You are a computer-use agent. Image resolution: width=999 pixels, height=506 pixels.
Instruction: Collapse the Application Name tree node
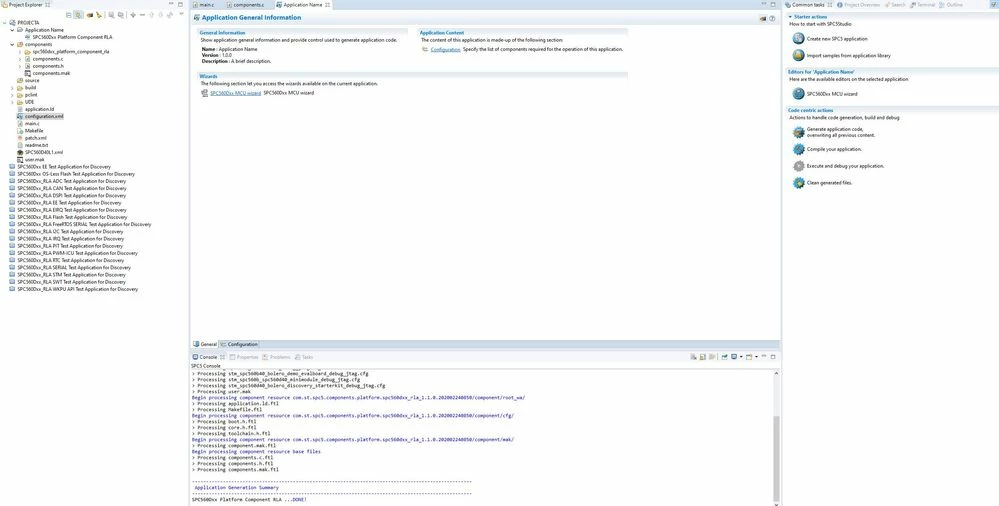[12, 30]
